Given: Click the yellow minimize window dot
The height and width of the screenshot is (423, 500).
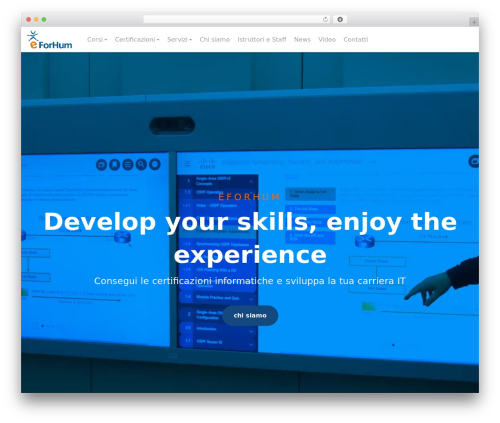Looking at the screenshot, I should (36, 19).
